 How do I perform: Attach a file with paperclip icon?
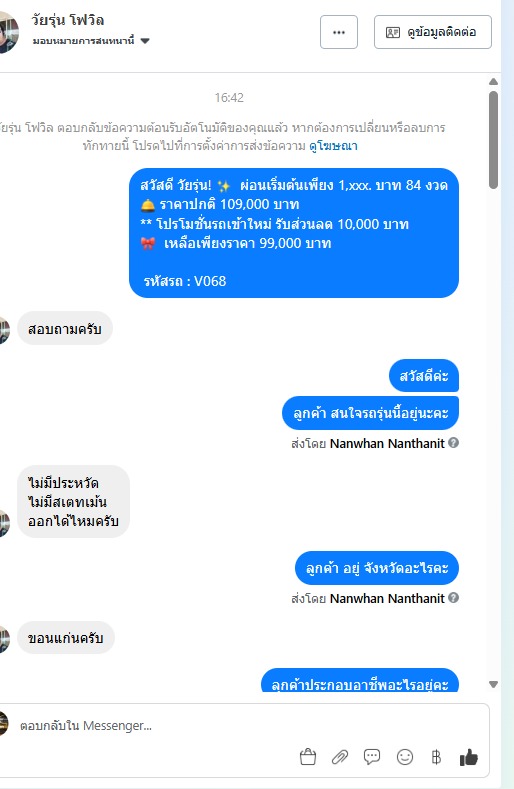pos(340,757)
